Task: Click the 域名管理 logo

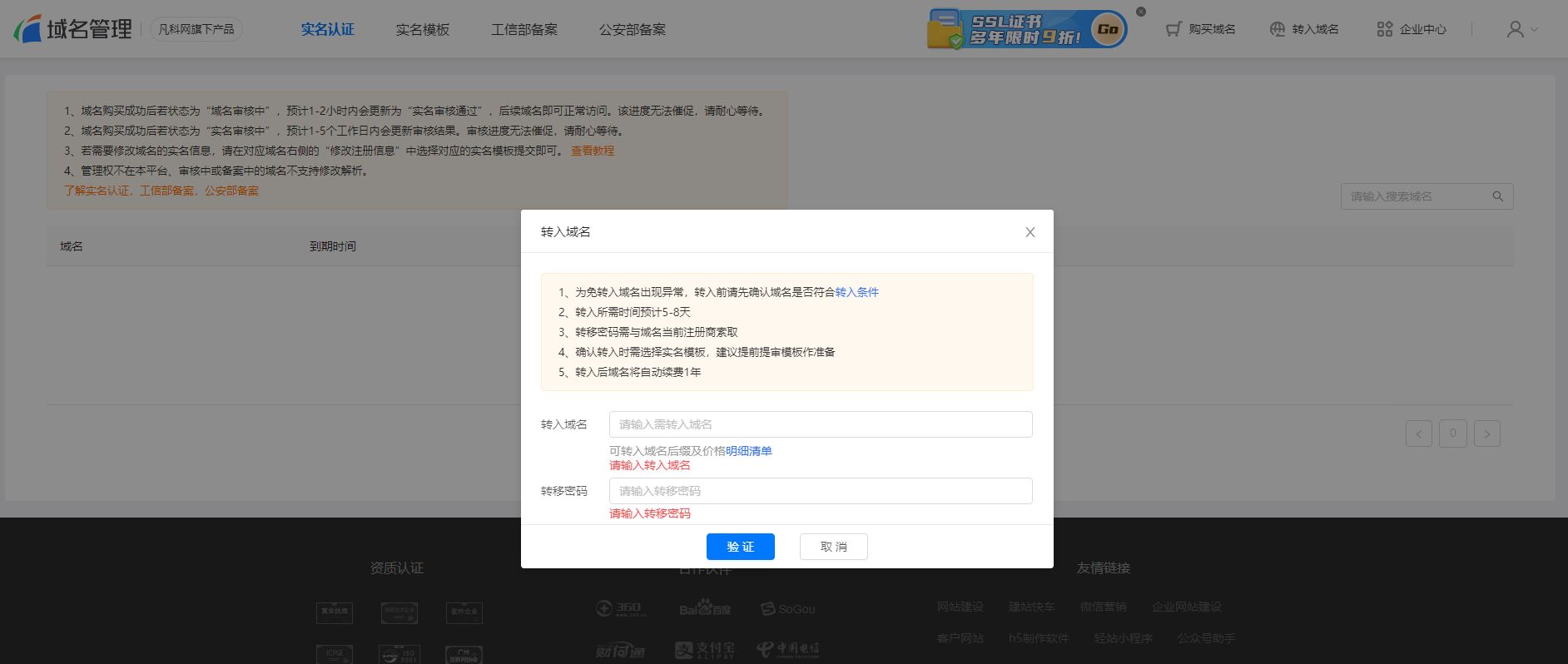Action: coord(73,29)
